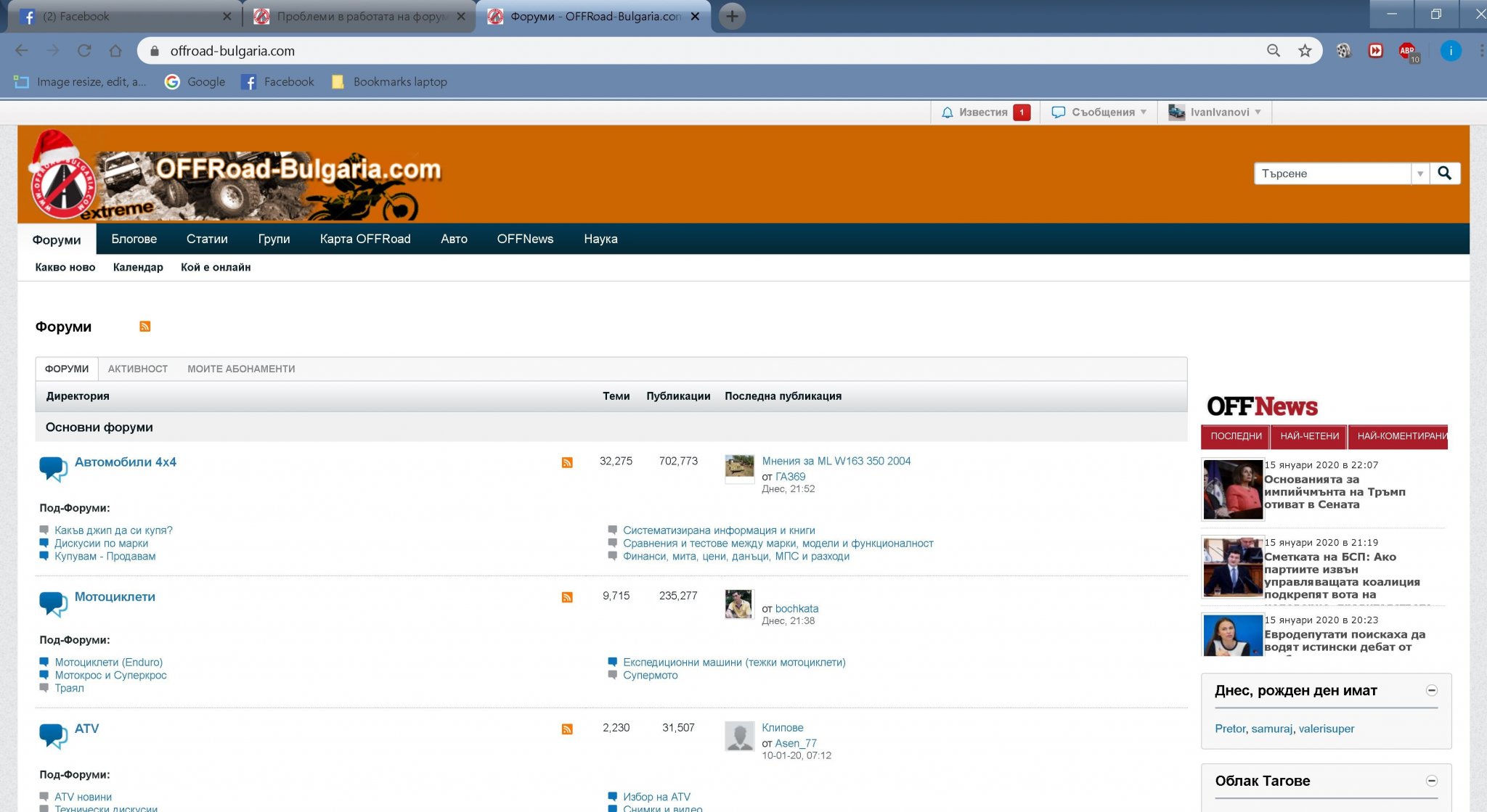This screenshot has height=812, width=1487.
Task: Open new browser tab with plus button
Action: pyautogui.click(x=732, y=16)
